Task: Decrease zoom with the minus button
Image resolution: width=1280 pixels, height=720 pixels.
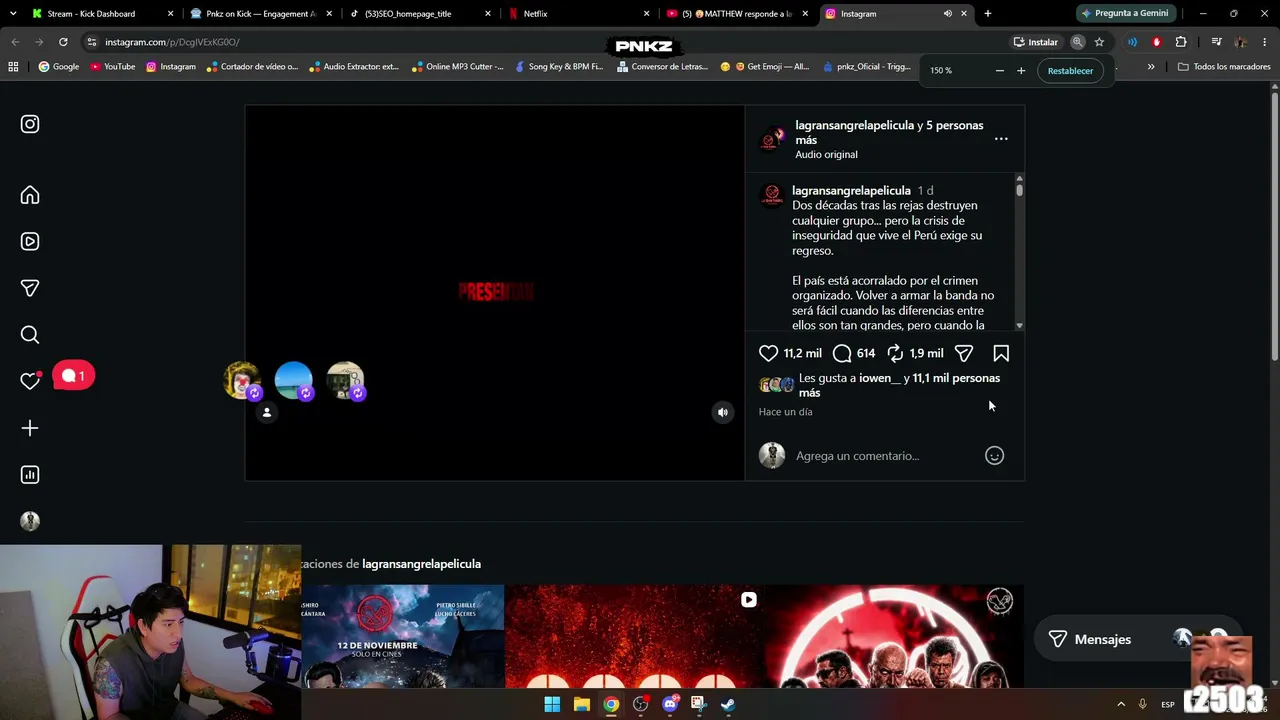Action: (x=999, y=71)
